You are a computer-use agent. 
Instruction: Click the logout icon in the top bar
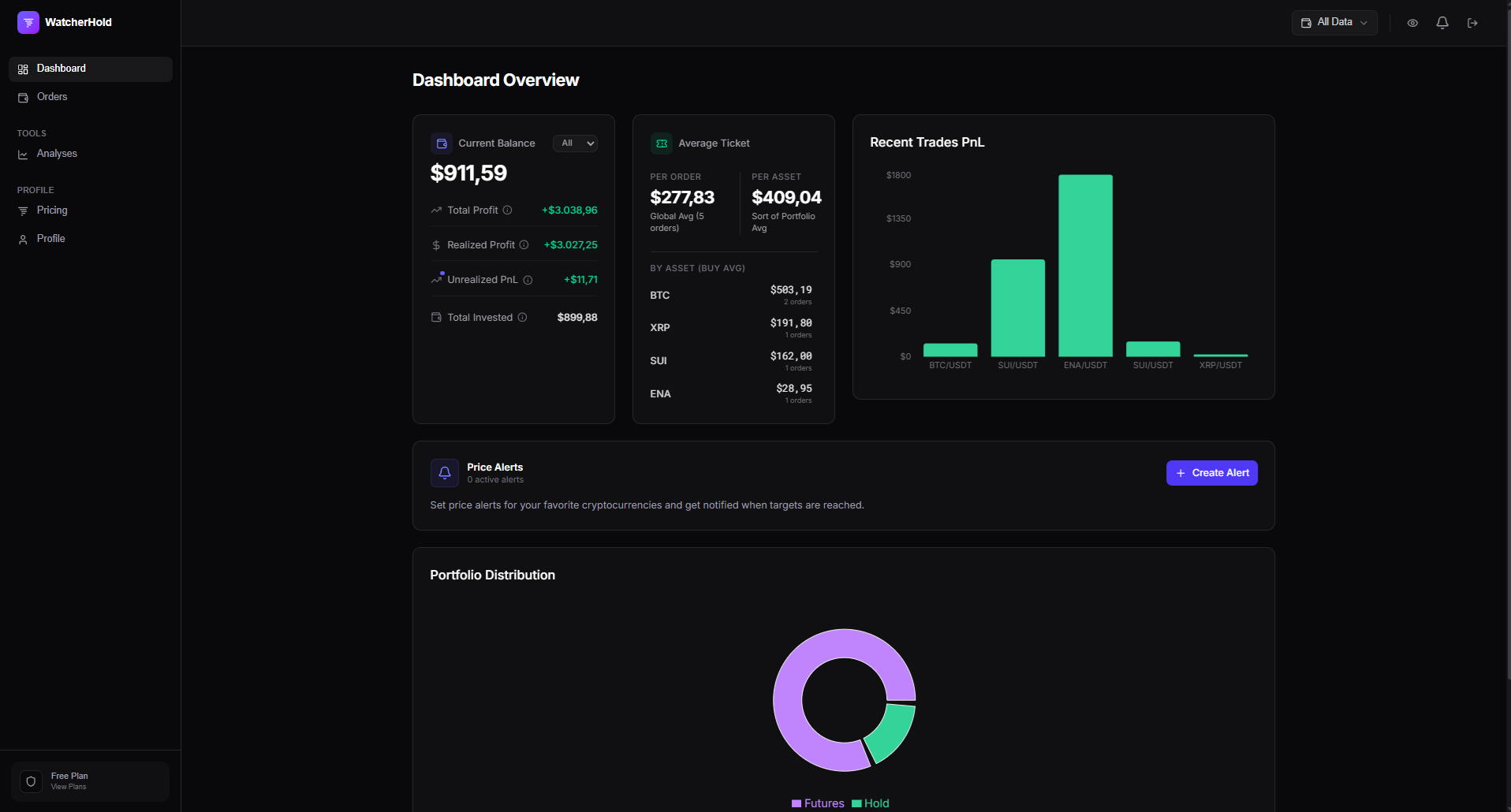pos(1472,23)
